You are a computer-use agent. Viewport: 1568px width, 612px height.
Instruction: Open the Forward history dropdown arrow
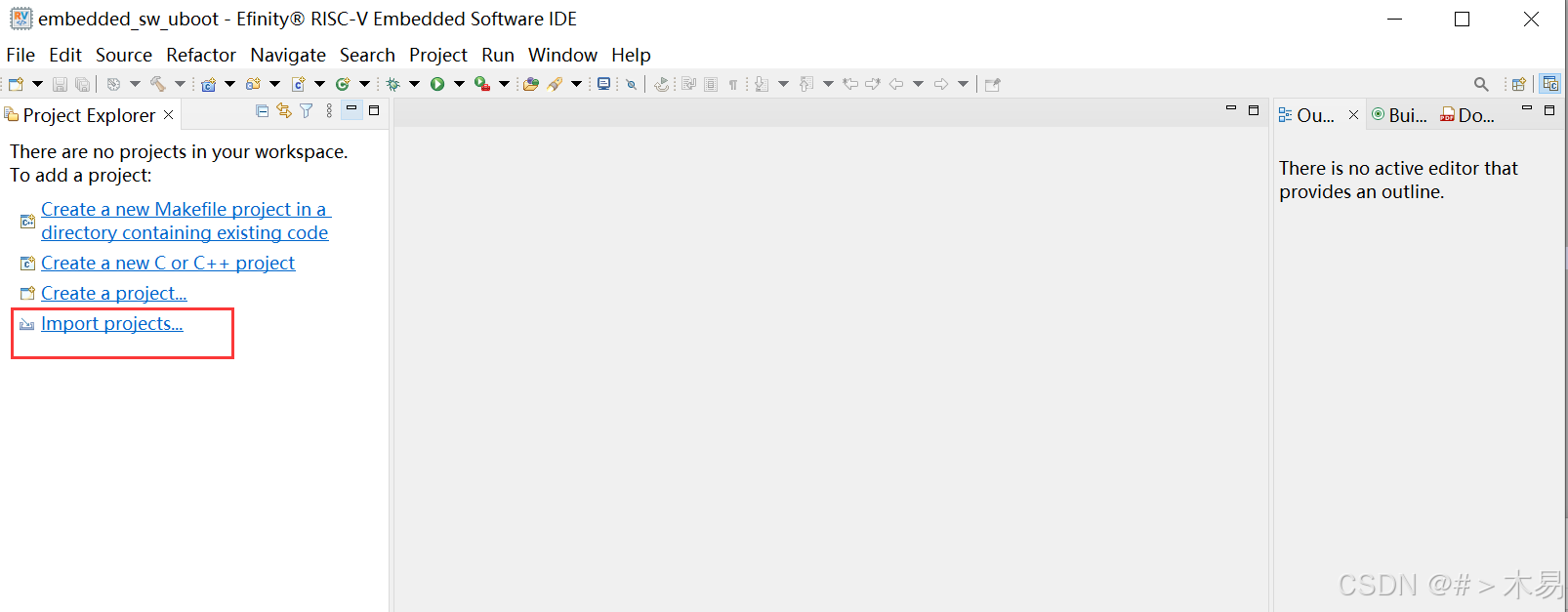point(963,84)
